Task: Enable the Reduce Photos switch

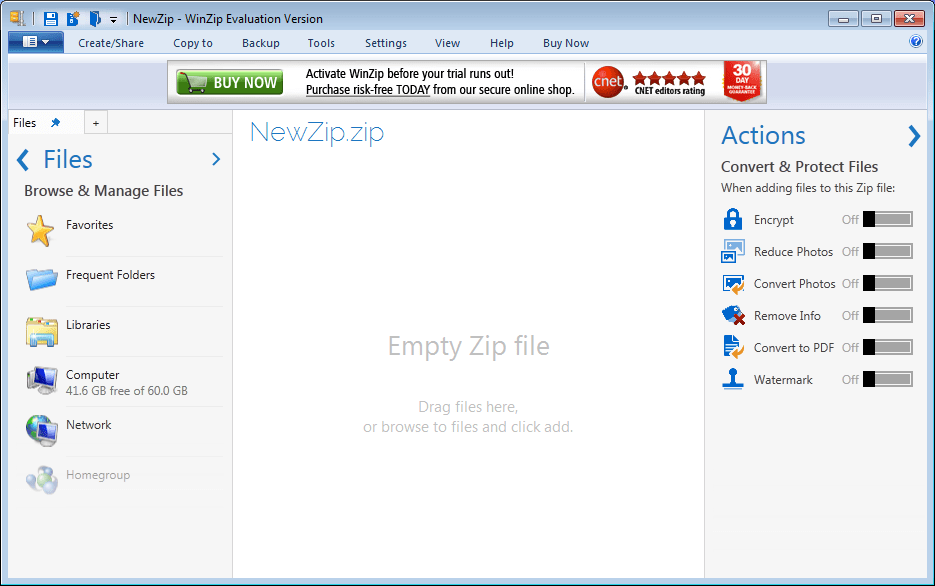Action: (889, 251)
